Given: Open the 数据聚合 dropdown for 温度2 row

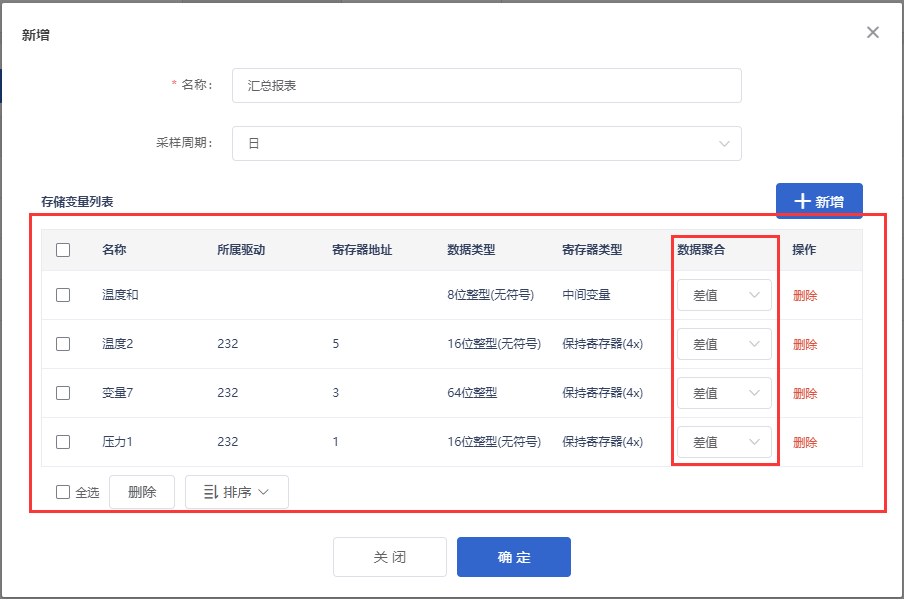Looking at the screenshot, I should click(x=724, y=344).
